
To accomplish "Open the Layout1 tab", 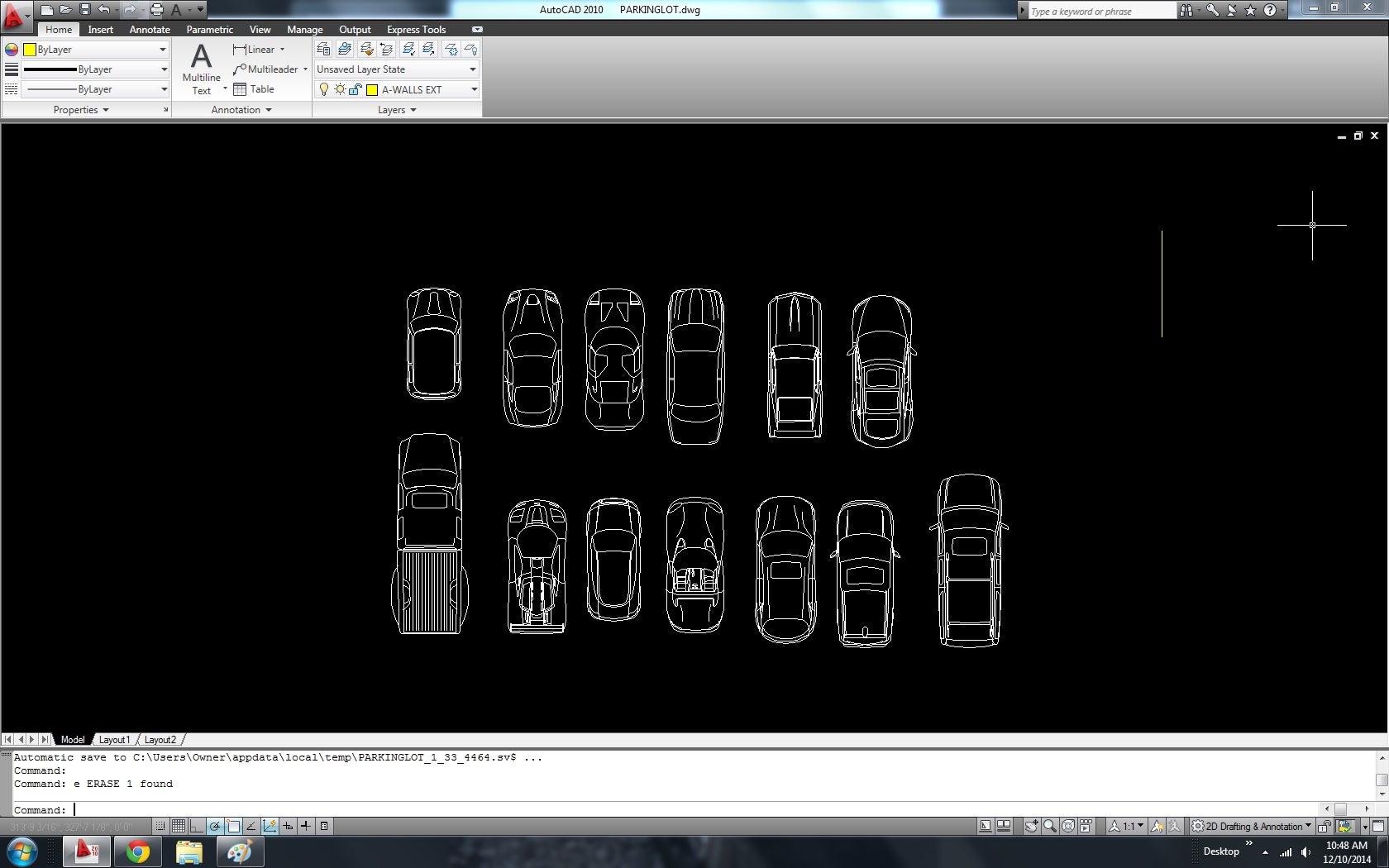I will coord(114,740).
